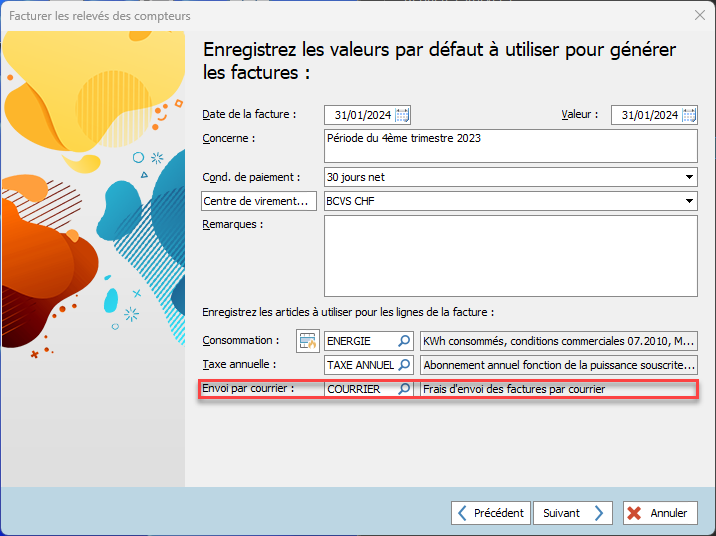Open calendar picker for Valeur date
Screen dimensions: 716x536
689,115
